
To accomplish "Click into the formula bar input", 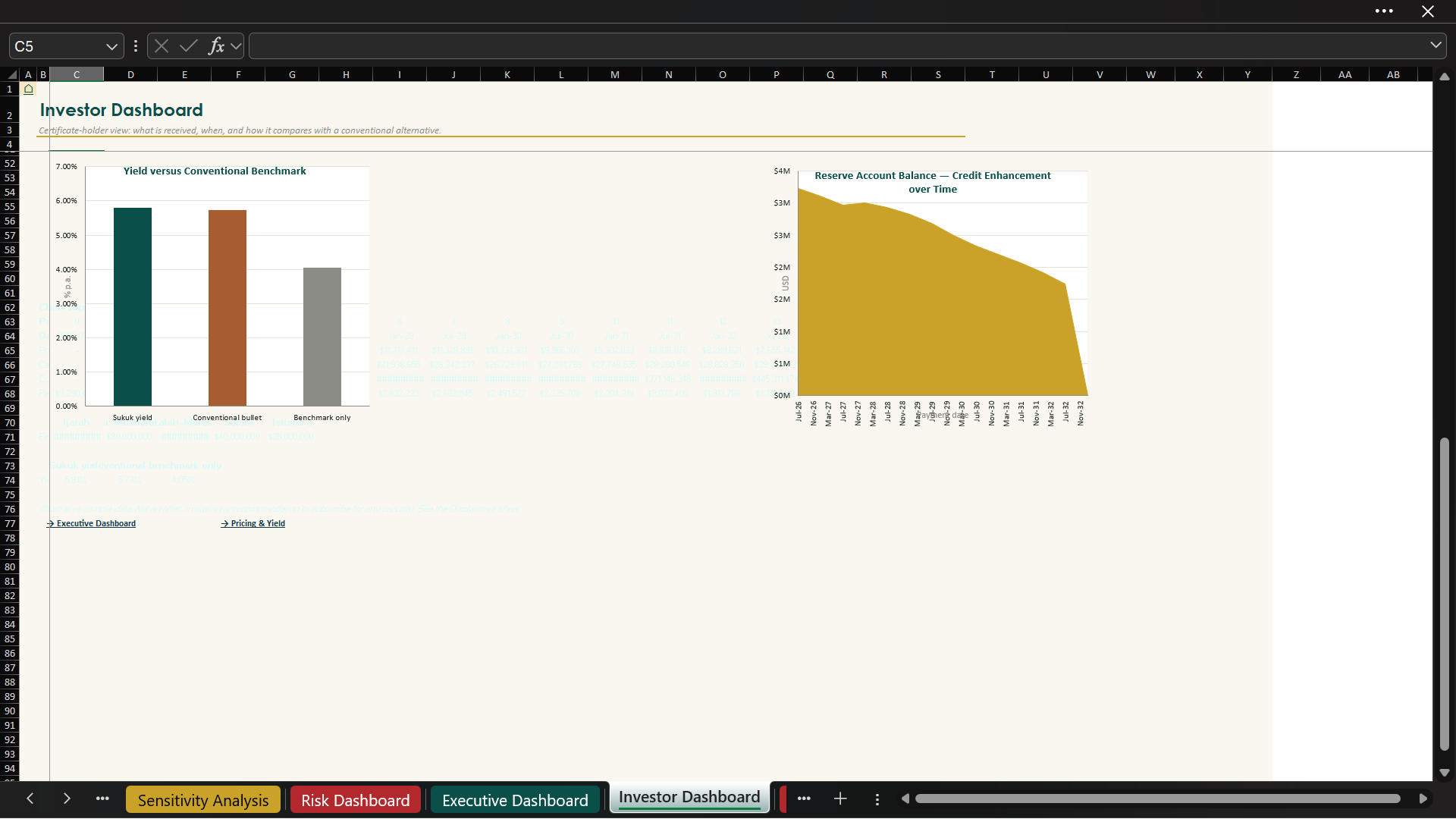I will pyautogui.click(x=838, y=46).
